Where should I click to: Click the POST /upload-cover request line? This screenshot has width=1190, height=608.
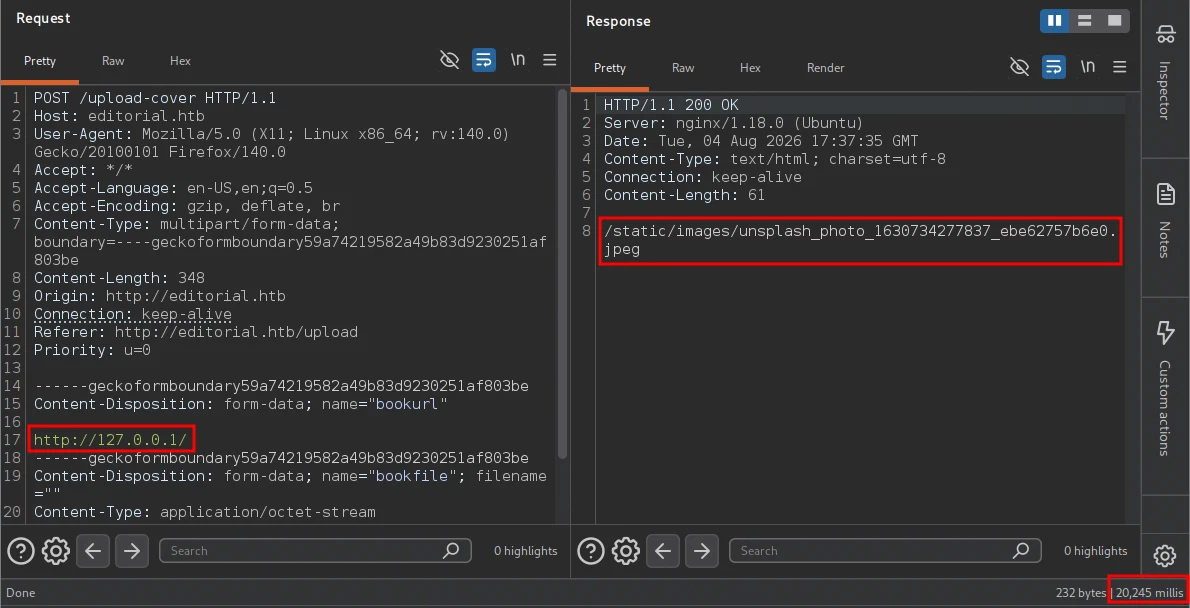[155, 98]
